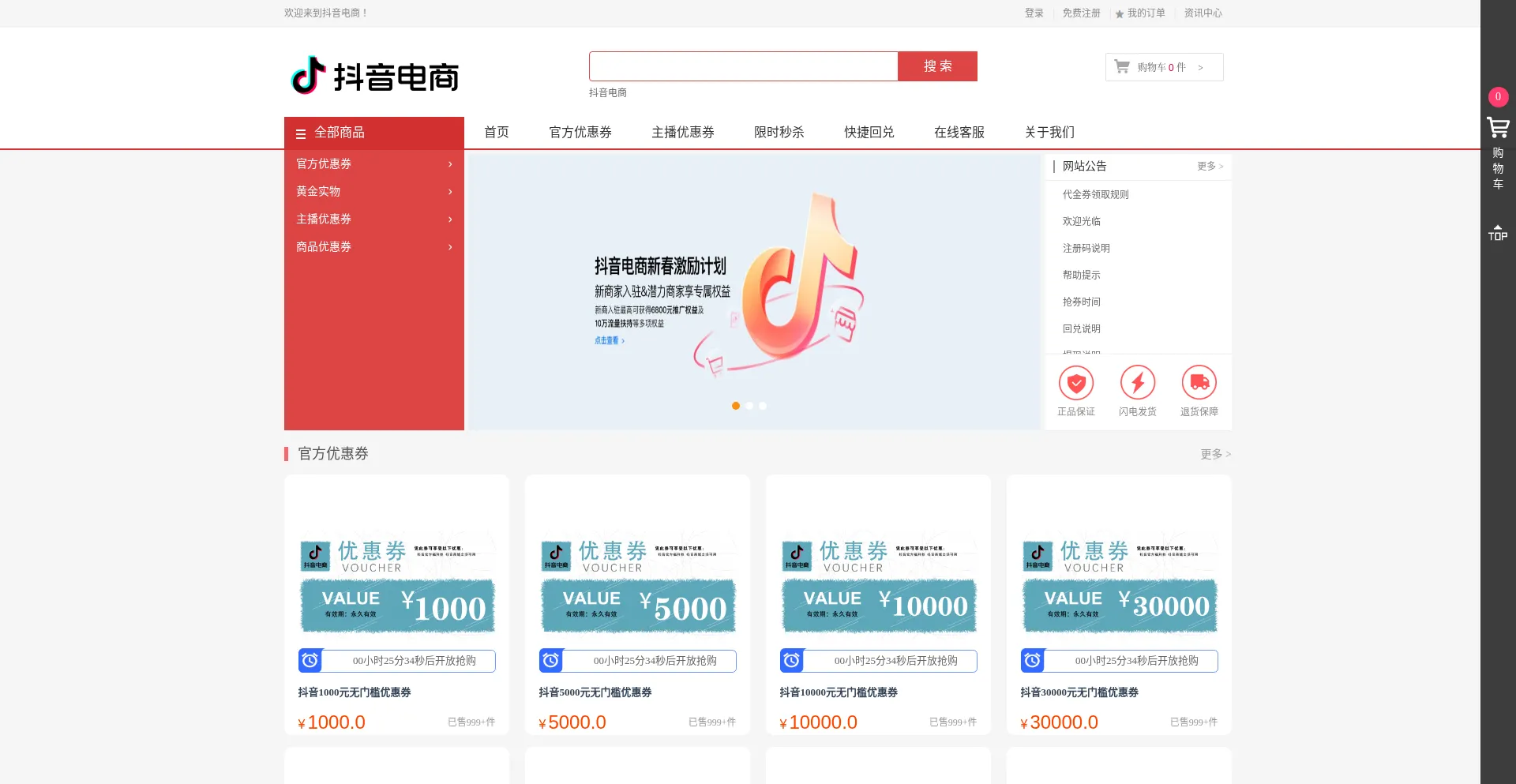The height and width of the screenshot is (784, 1516).
Task: Open the 我的订单 link
Action: point(1146,13)
